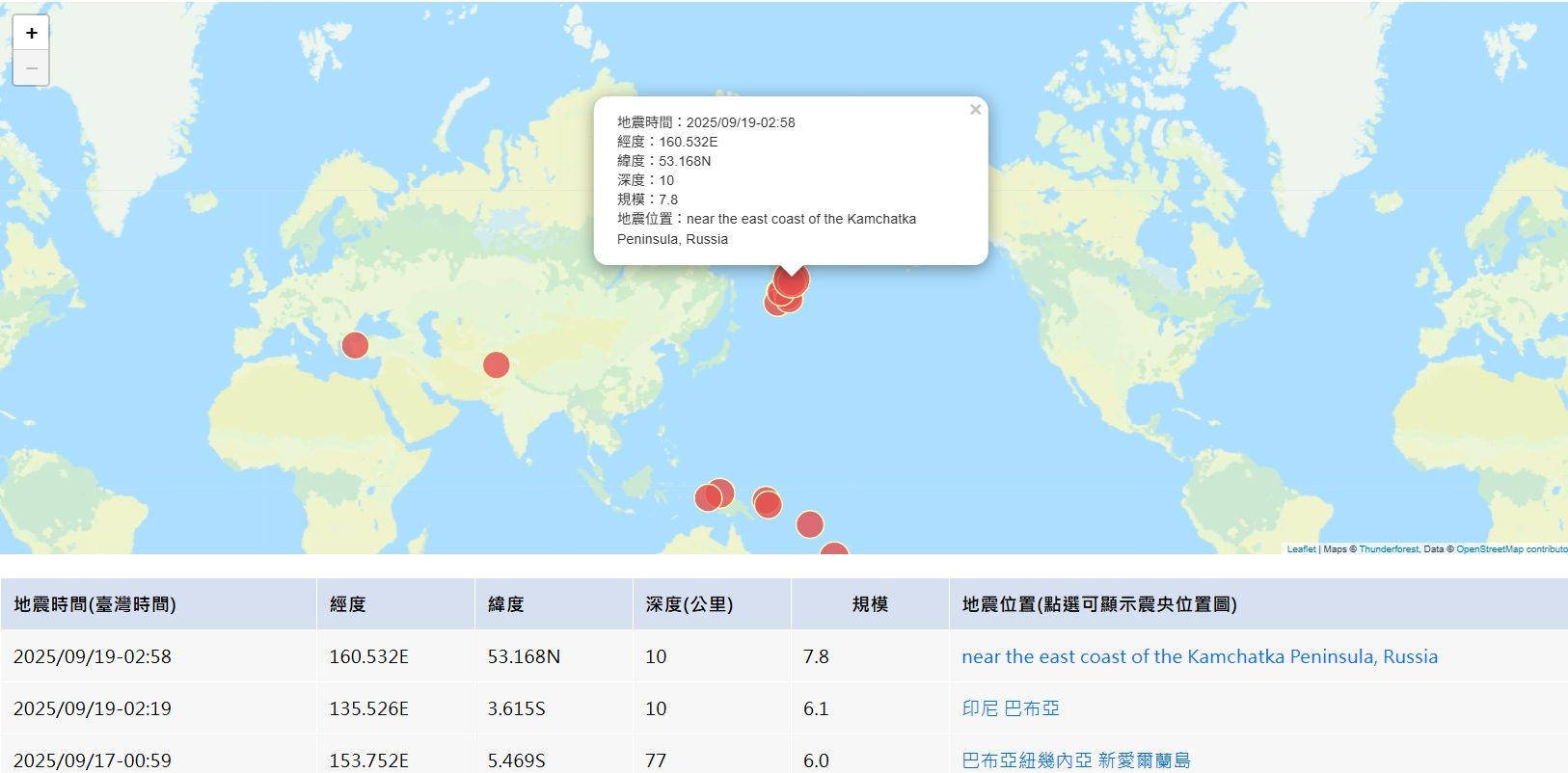Click the 緯度 column header
The height and width of the screenshot is (773, 1568).
click(x=554, y=604)
